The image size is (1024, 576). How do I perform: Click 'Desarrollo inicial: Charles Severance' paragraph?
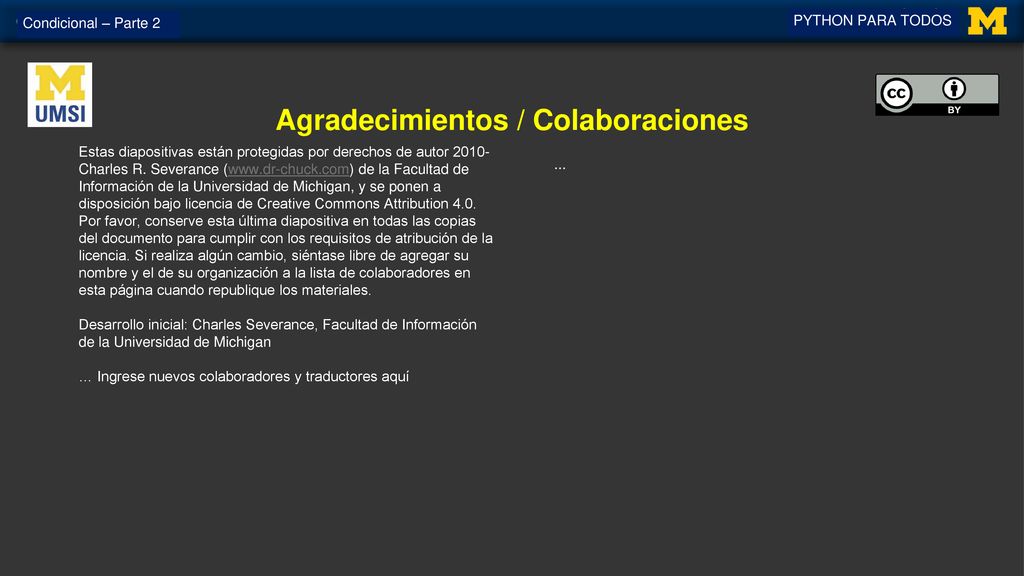click(278, 333)
